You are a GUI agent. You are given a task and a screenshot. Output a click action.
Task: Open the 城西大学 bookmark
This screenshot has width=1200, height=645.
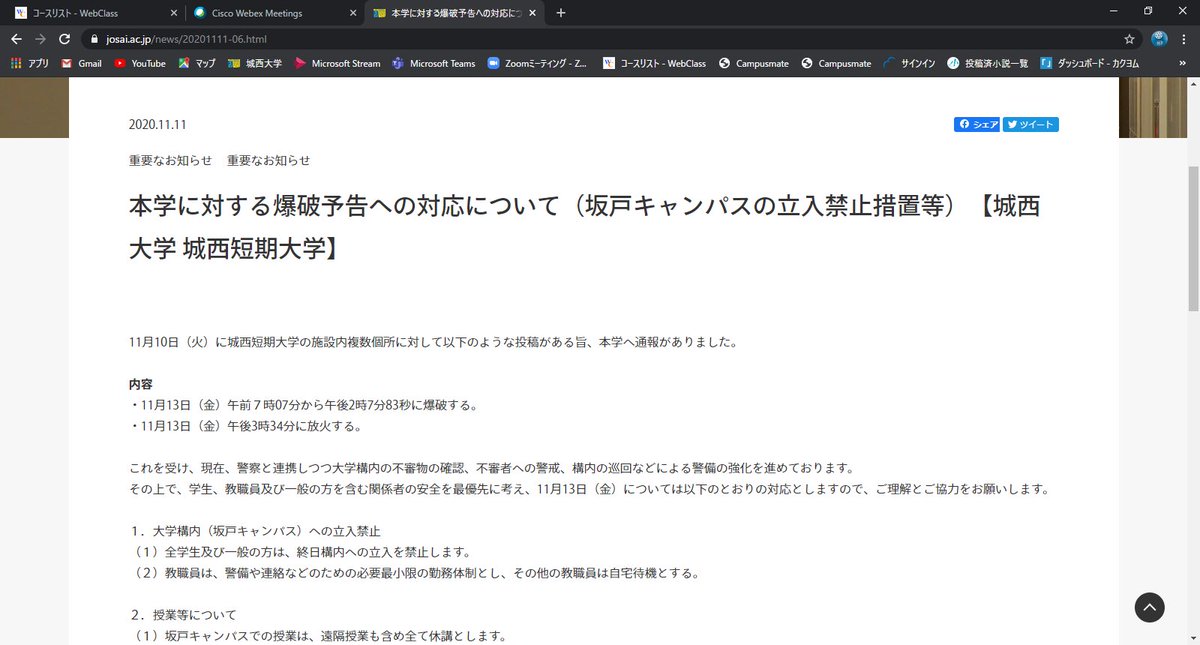point(254,63)
